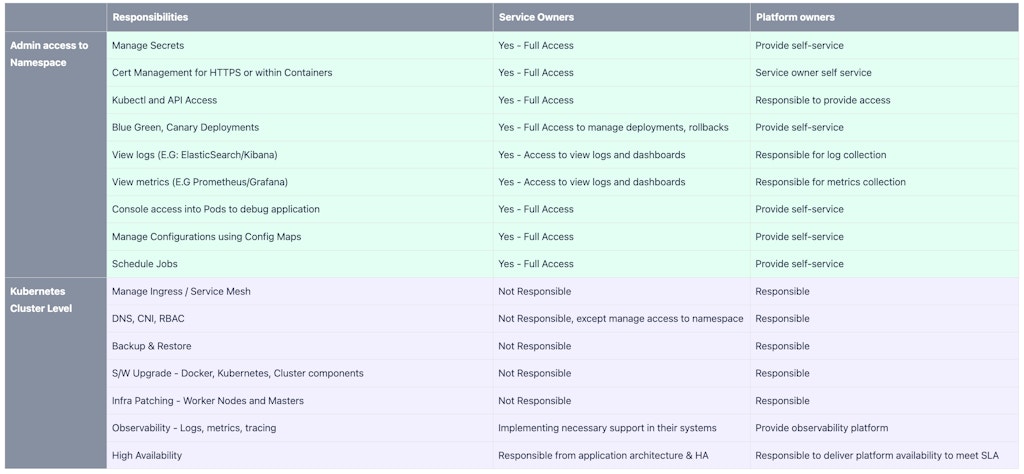Select Console access into Pods cell

coord(215,209)
